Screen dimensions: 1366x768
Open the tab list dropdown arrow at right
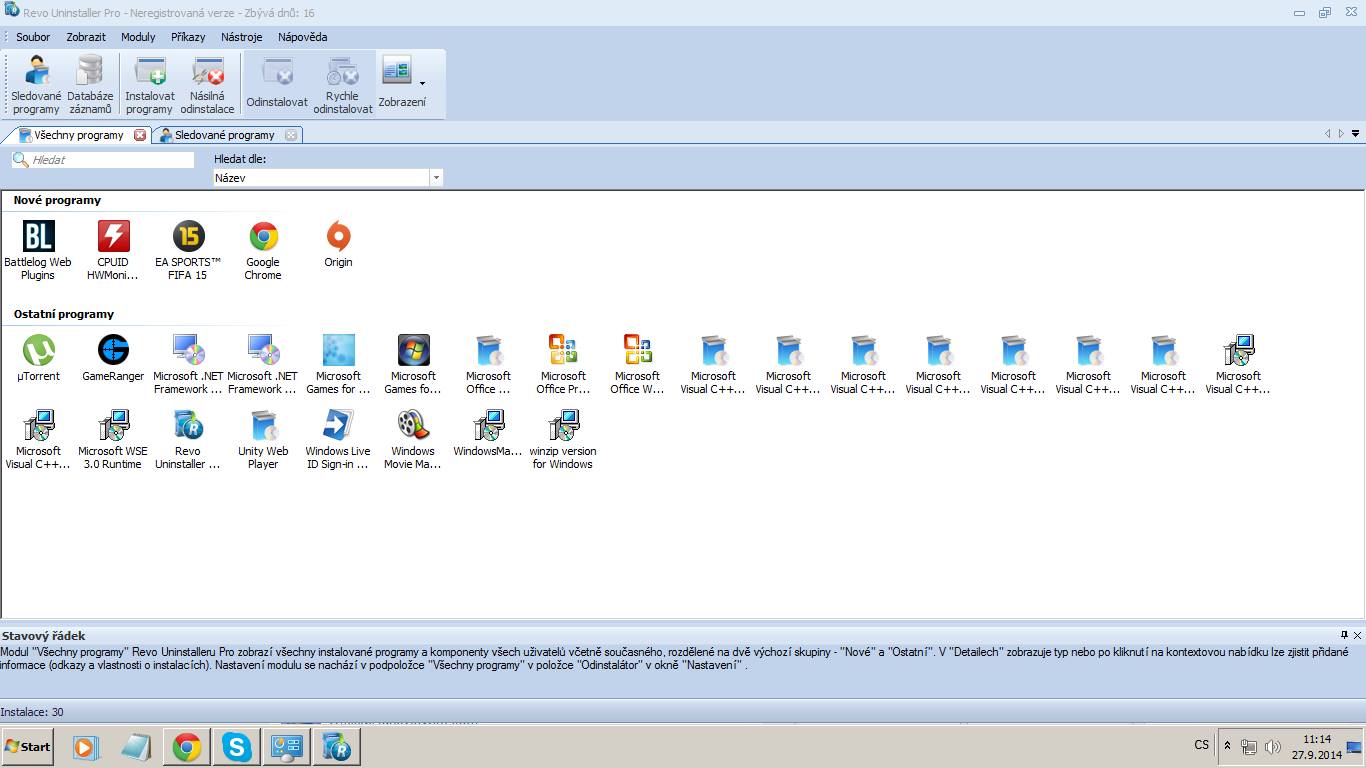pyautogui.click(x=1355, y=134)
